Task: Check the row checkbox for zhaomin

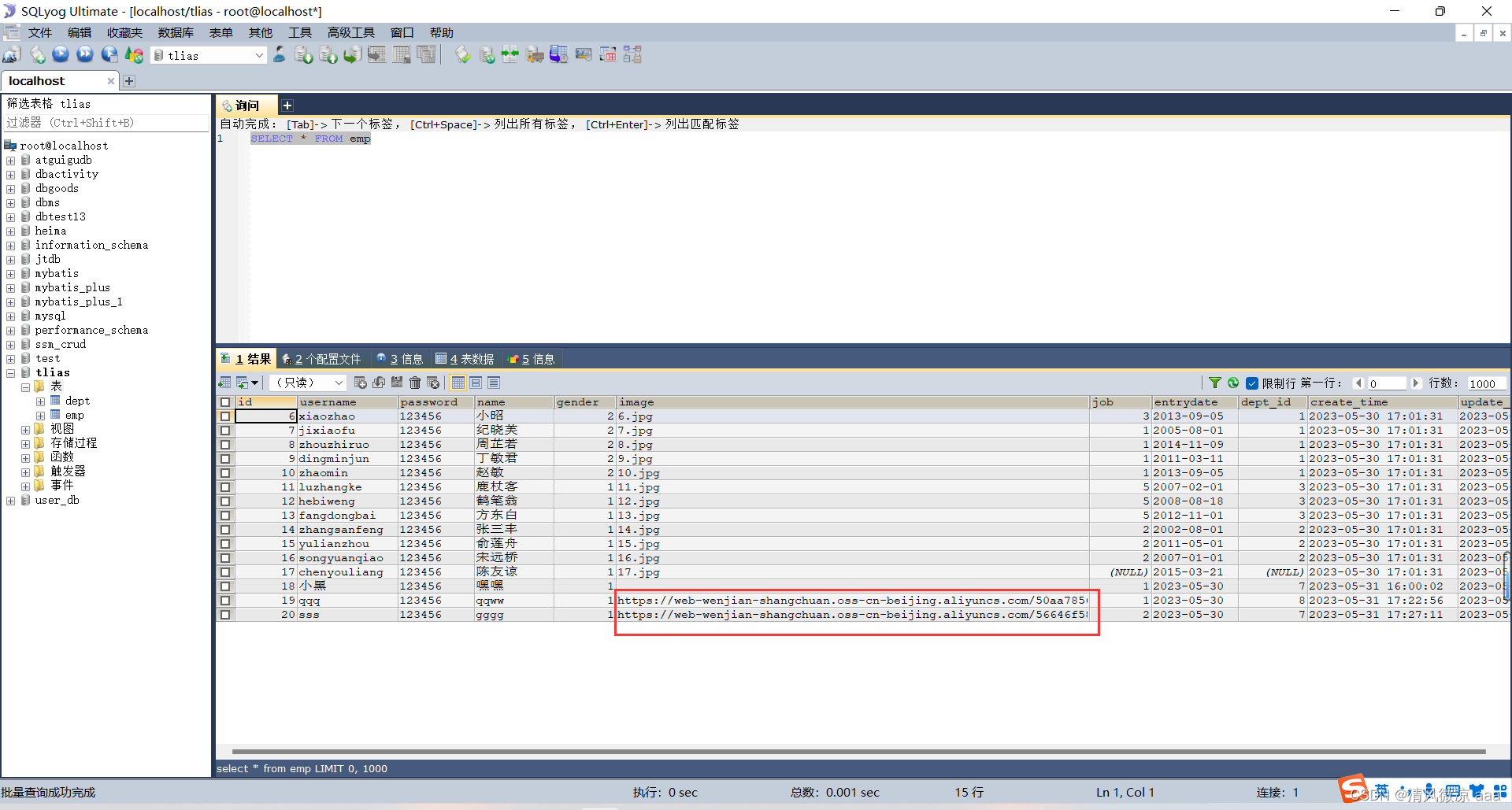Action: (x=225, y=473)
